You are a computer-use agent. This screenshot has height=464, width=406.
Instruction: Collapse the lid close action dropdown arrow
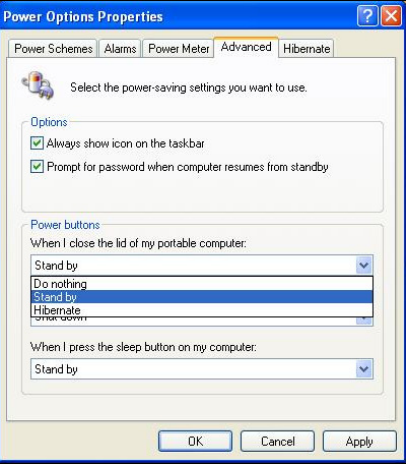pyautogui.click(x=364, y=265)
